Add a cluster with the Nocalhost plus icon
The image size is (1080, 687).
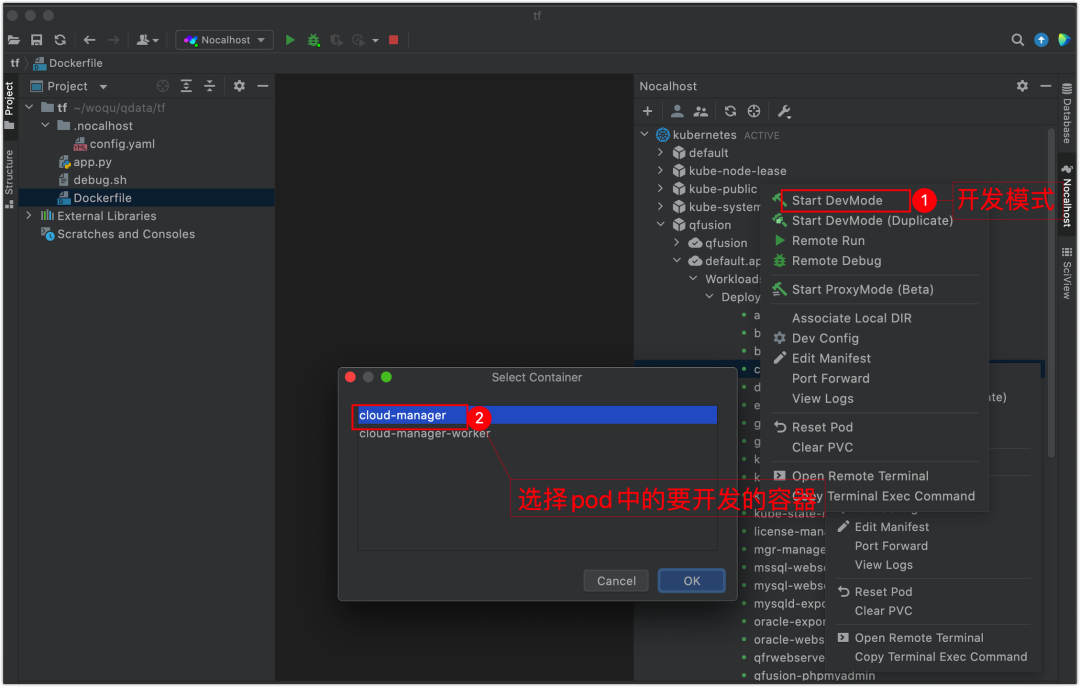pos(647,111)
